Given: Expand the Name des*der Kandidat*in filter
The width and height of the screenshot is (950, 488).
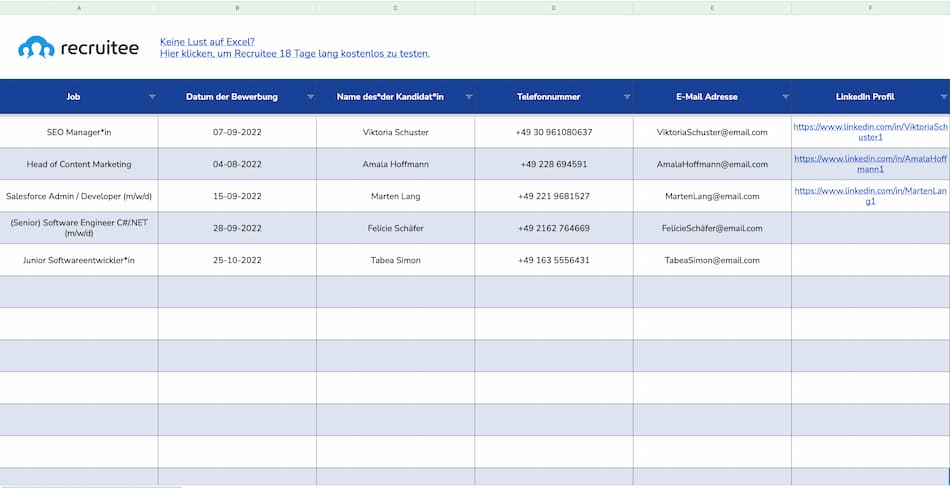Looking at the screenshot, I should [x=468, y=97].
